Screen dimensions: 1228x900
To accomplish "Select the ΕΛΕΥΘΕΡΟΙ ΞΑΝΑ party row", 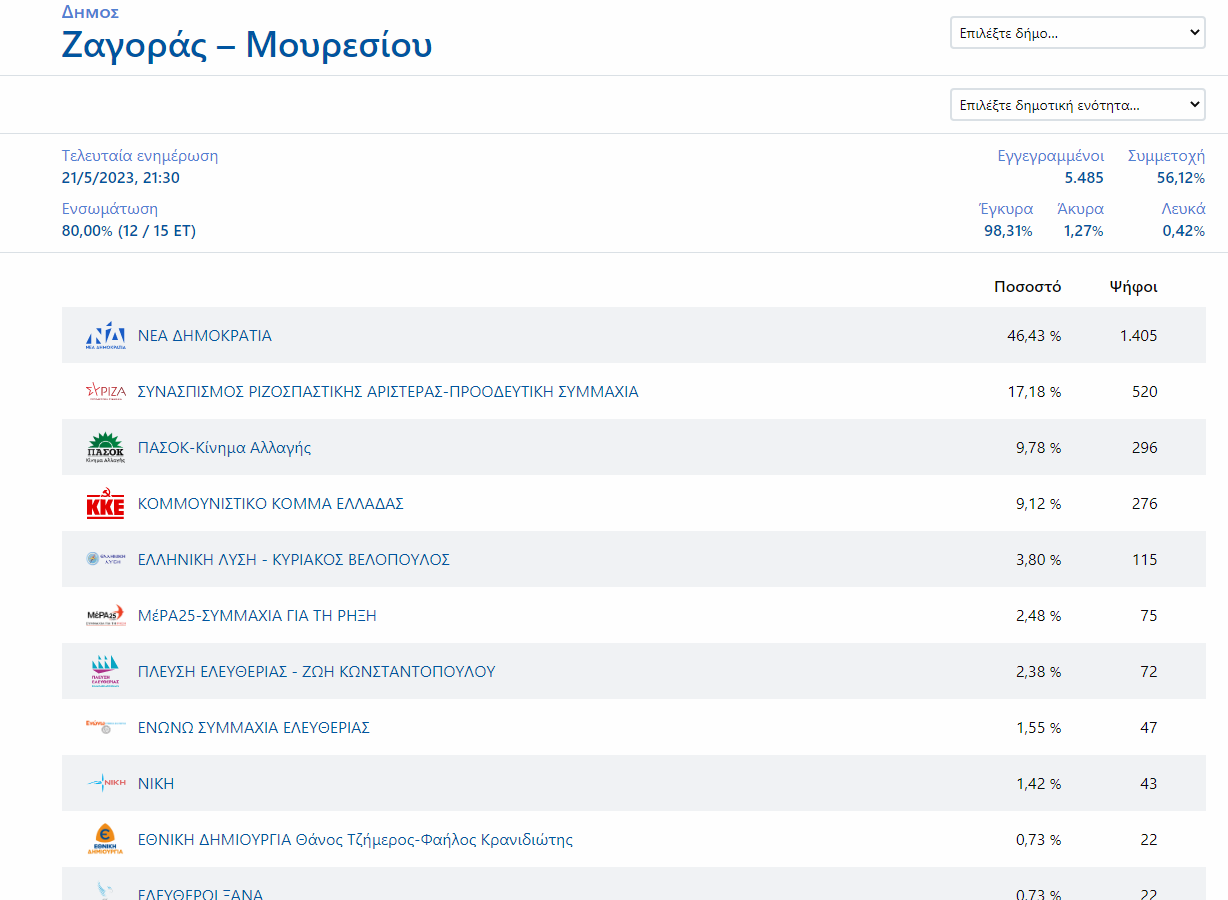I will point(200,894).
